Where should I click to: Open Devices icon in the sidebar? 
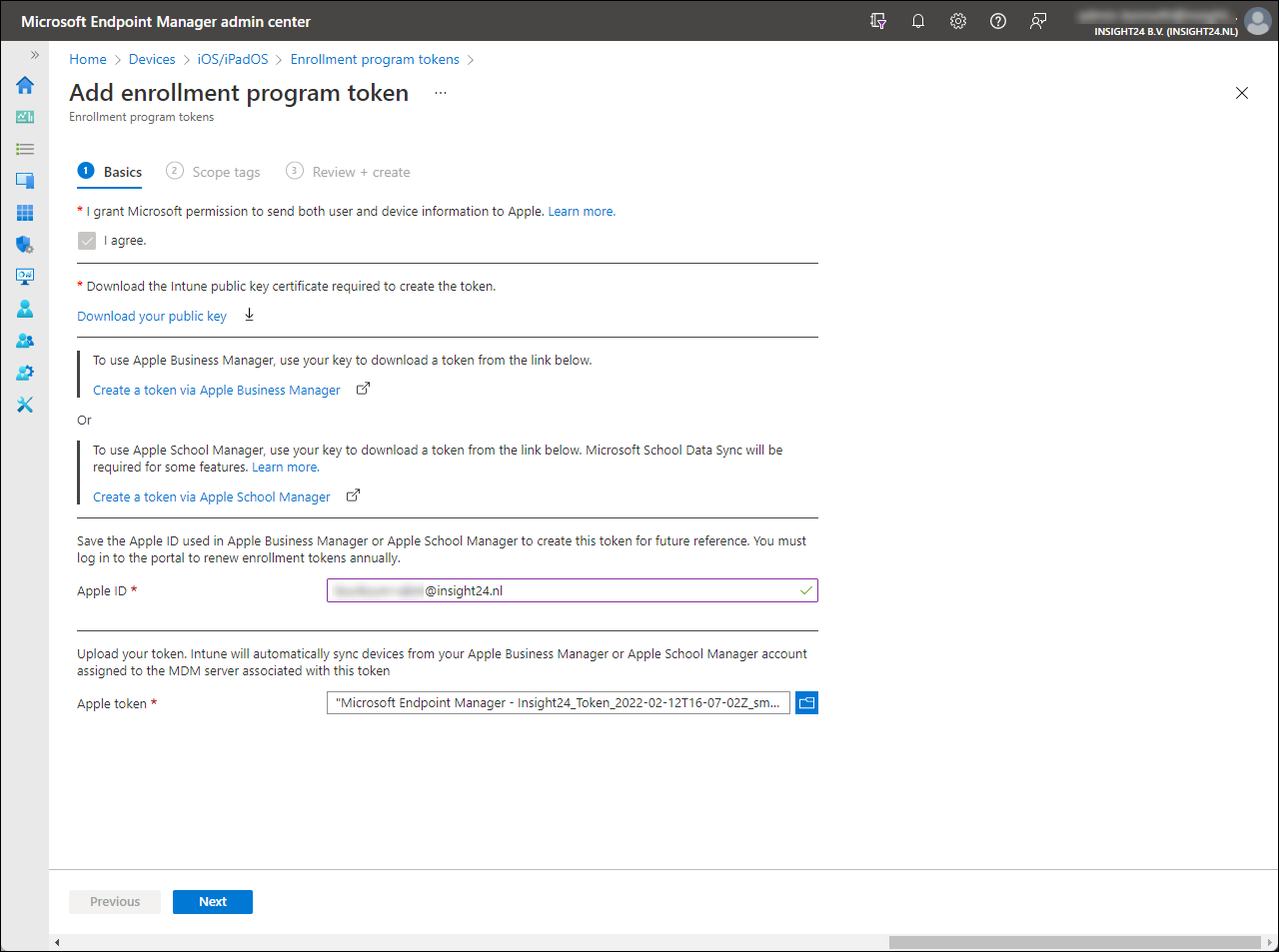[x=25, y=181]
